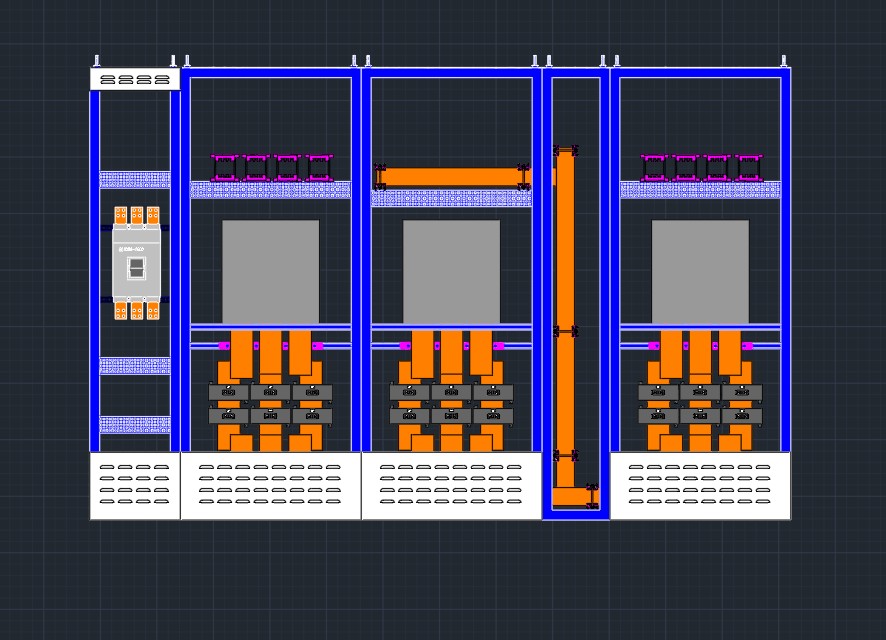
Task: Click the circuit breaker's central toggle handle
Action: coord(136,268)
